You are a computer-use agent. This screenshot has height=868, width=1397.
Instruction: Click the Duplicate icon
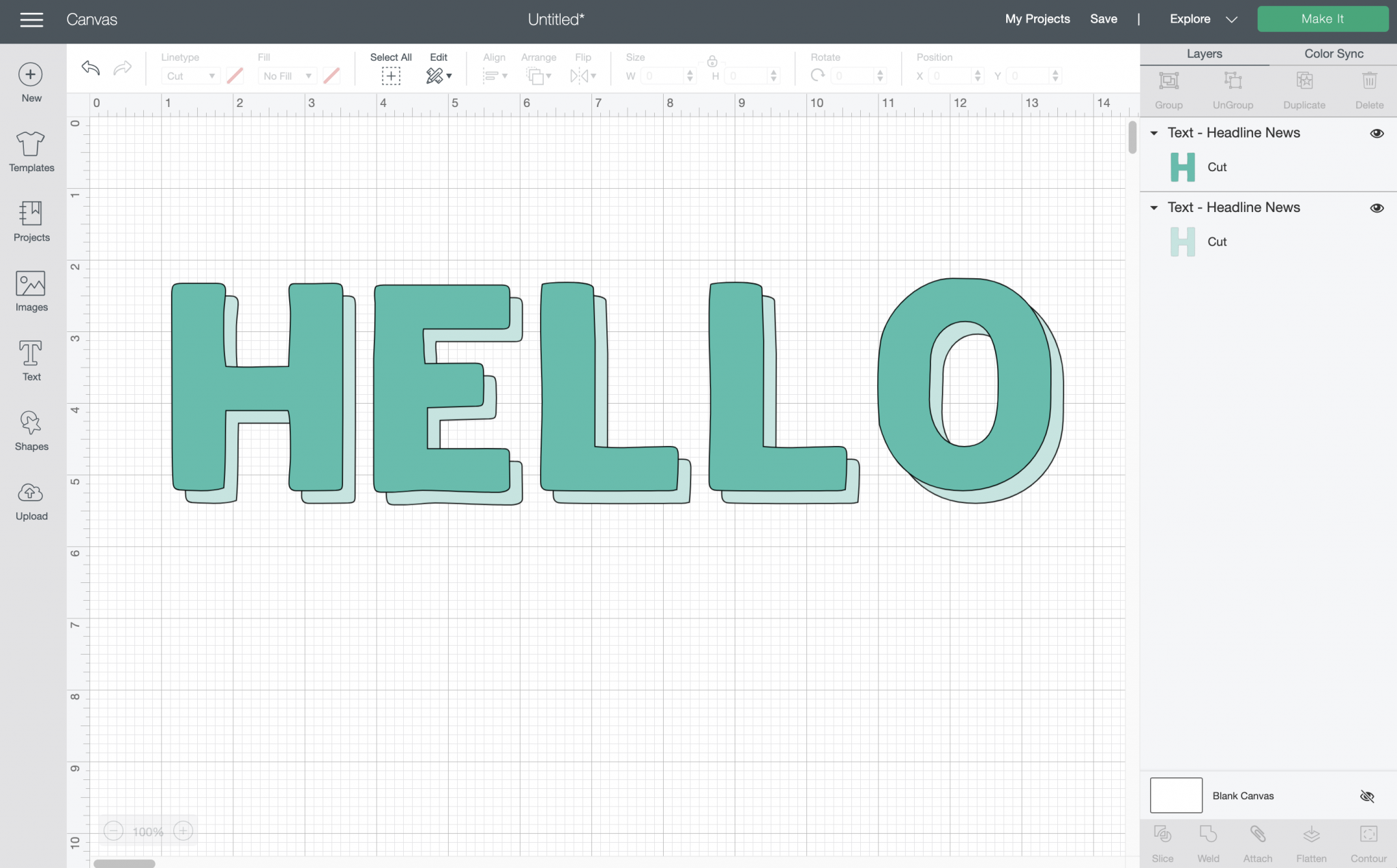pyautogui.click(x=1304, y=81)
